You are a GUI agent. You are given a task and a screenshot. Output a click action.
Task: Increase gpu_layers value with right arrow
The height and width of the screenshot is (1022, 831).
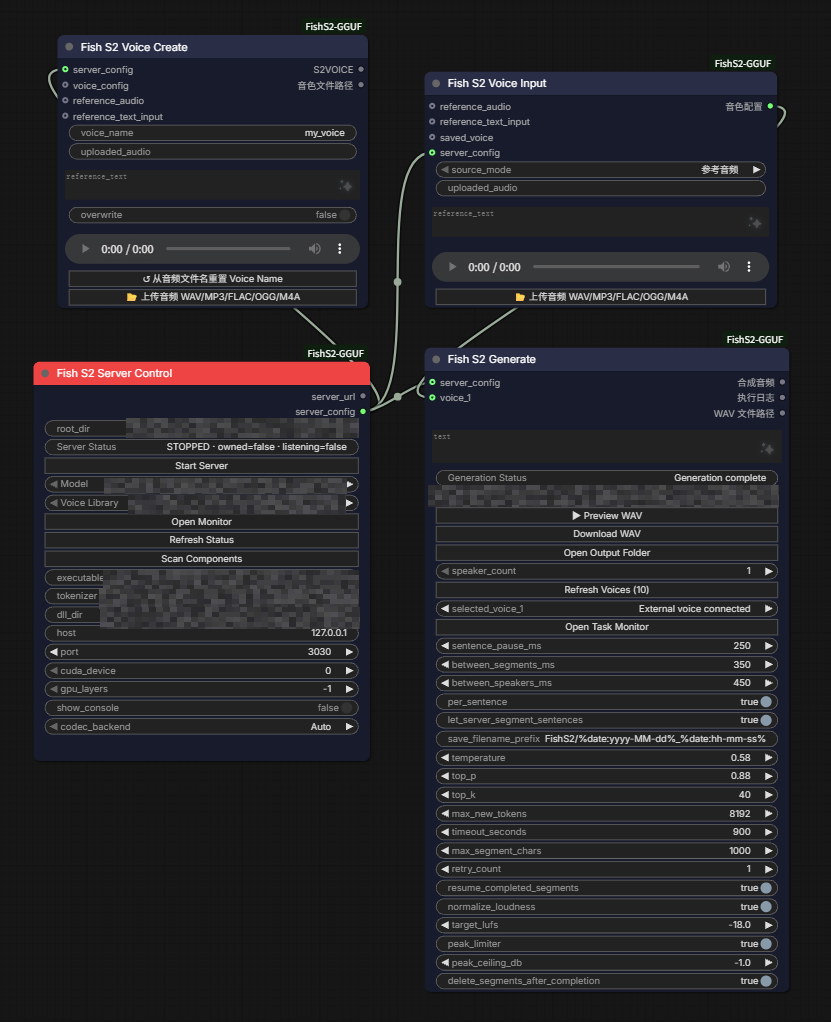point(349,689)
